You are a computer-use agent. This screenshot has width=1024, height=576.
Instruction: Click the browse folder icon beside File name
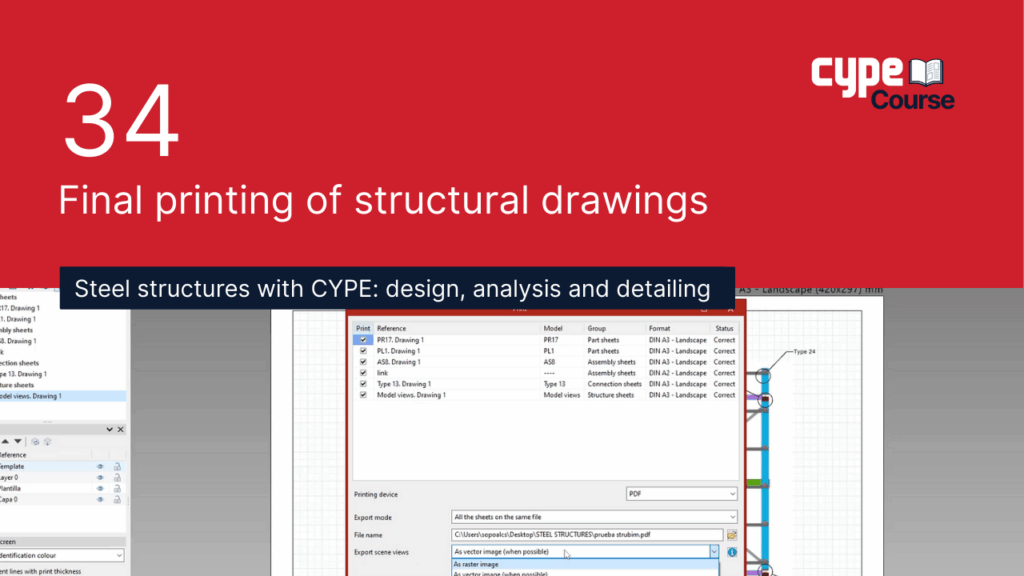732,535
